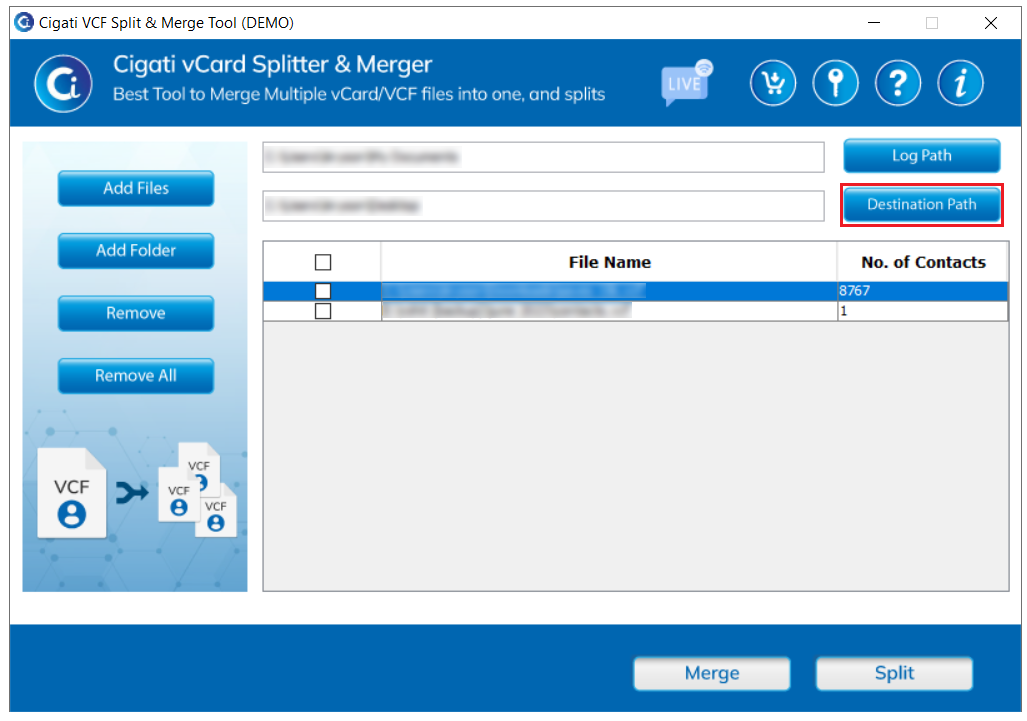Open the Live chat icon

[686, 83]
